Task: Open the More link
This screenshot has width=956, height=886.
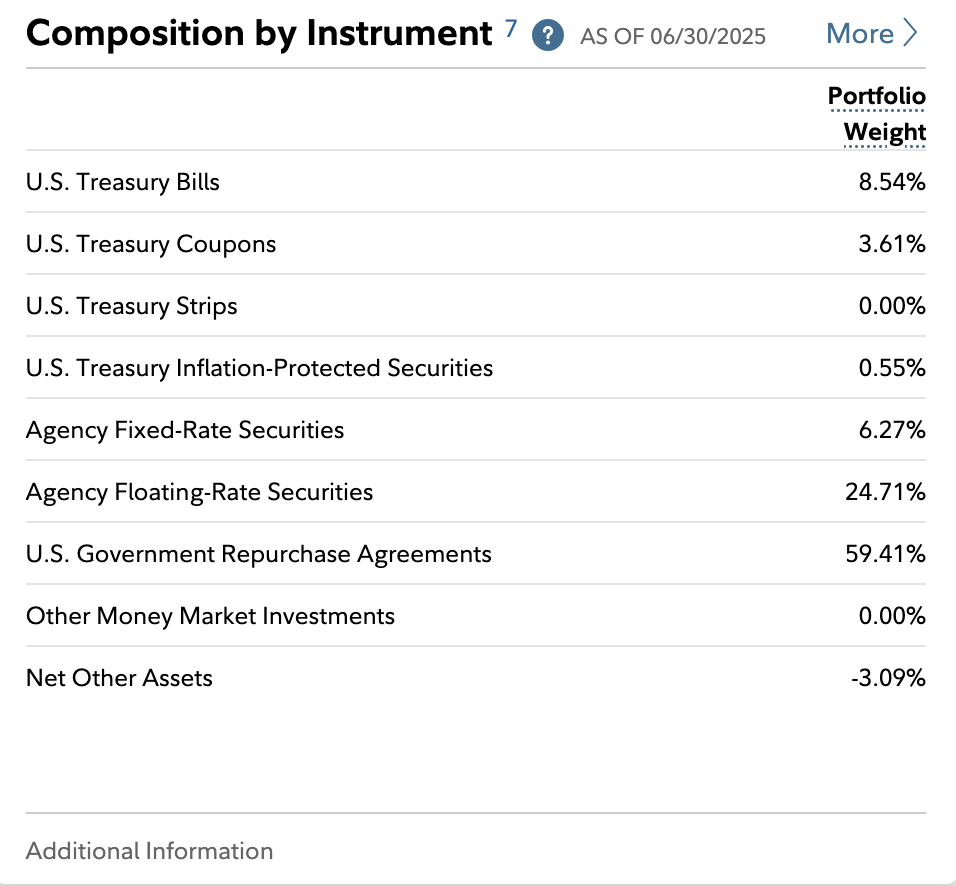Action: 859,34
